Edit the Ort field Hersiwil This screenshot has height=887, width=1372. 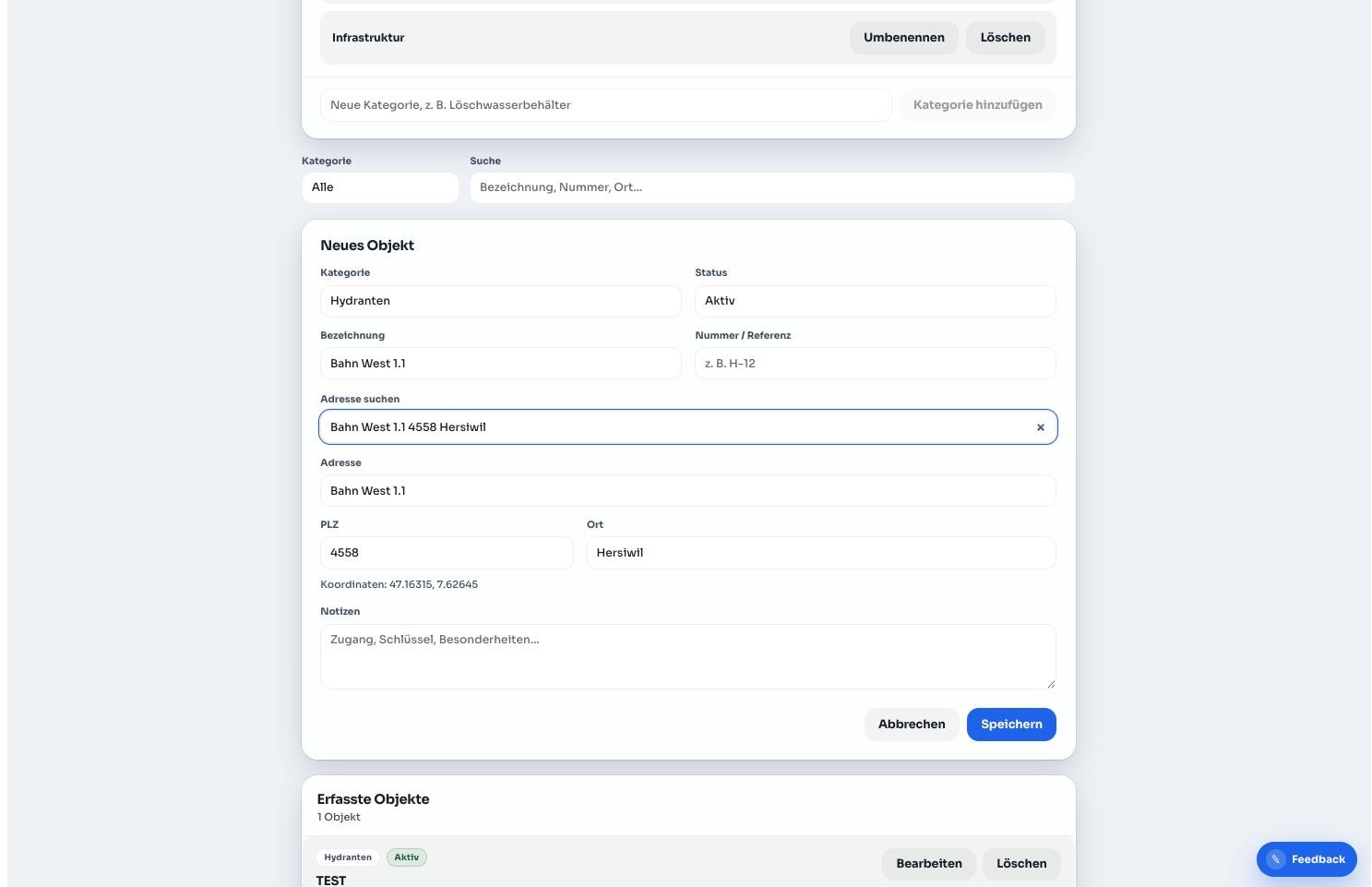pyautogui.click(x=821, y=553)
